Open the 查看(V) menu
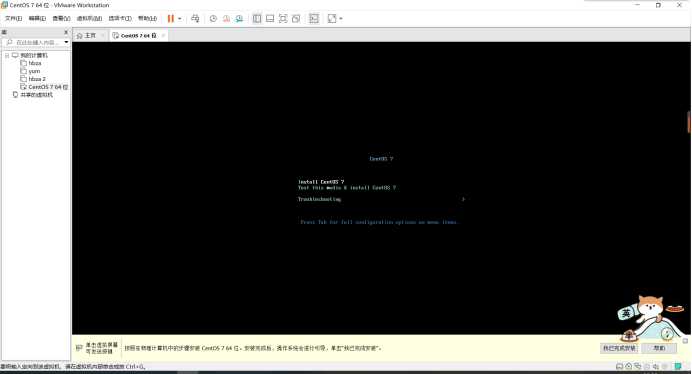 tap(61, 18)
